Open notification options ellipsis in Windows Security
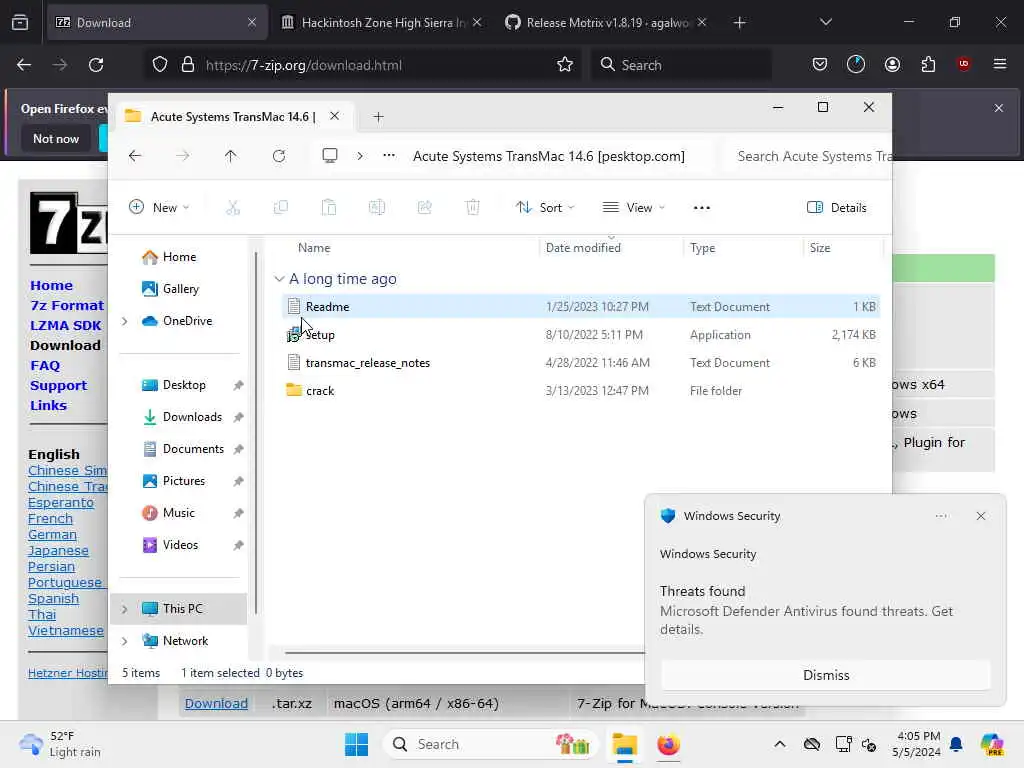This screenshot has width=1024, height=768. point(940,516)
